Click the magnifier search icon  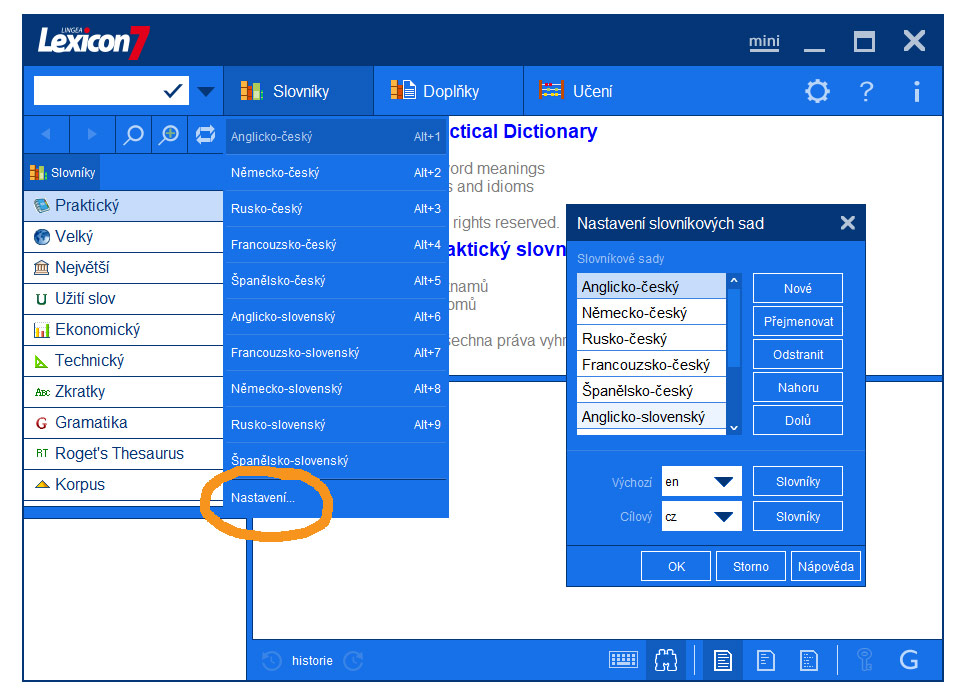coord(133,134)
